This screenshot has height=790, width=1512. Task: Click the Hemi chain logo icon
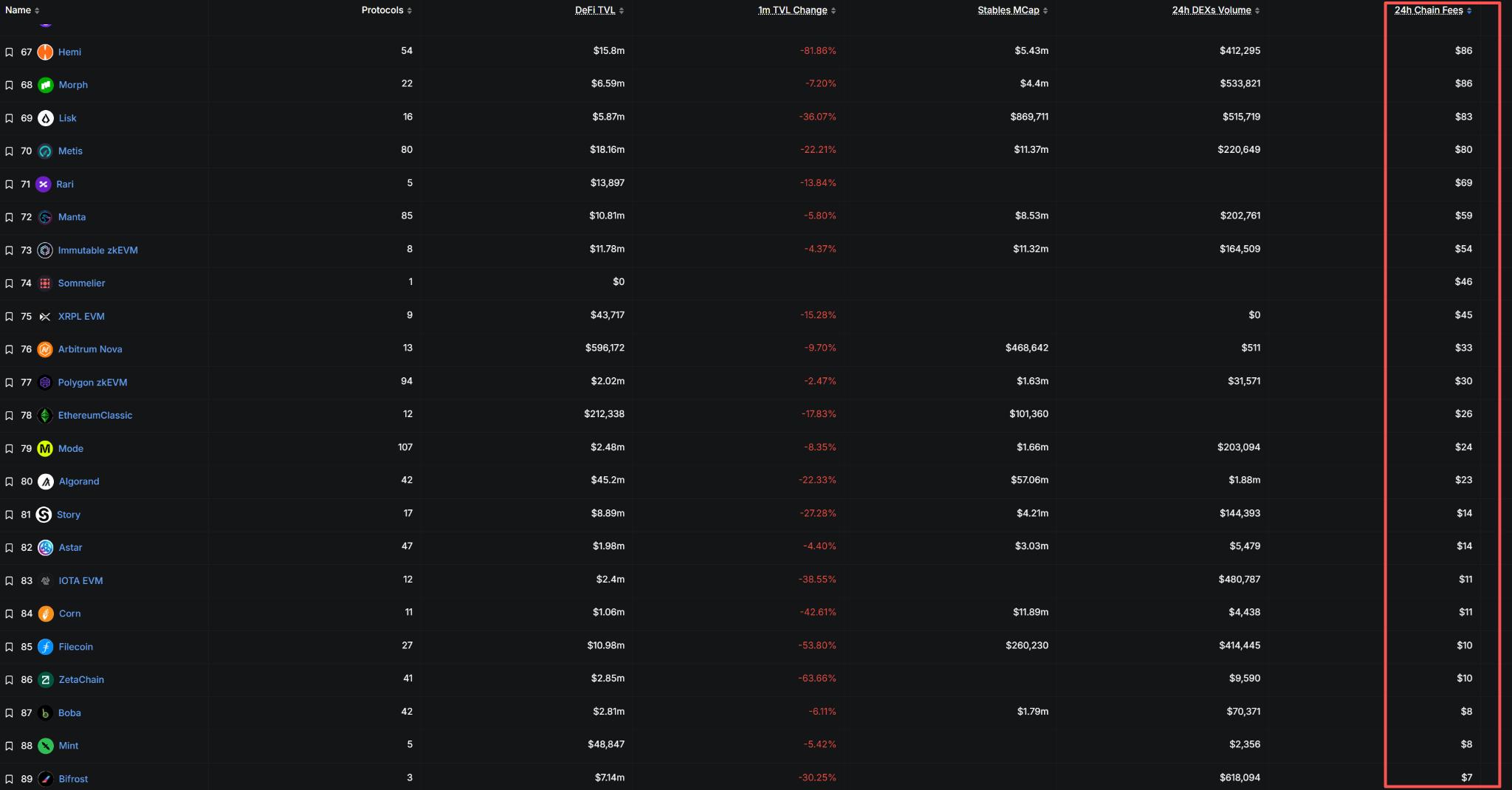pyautogui.click(x=45, y=52)
